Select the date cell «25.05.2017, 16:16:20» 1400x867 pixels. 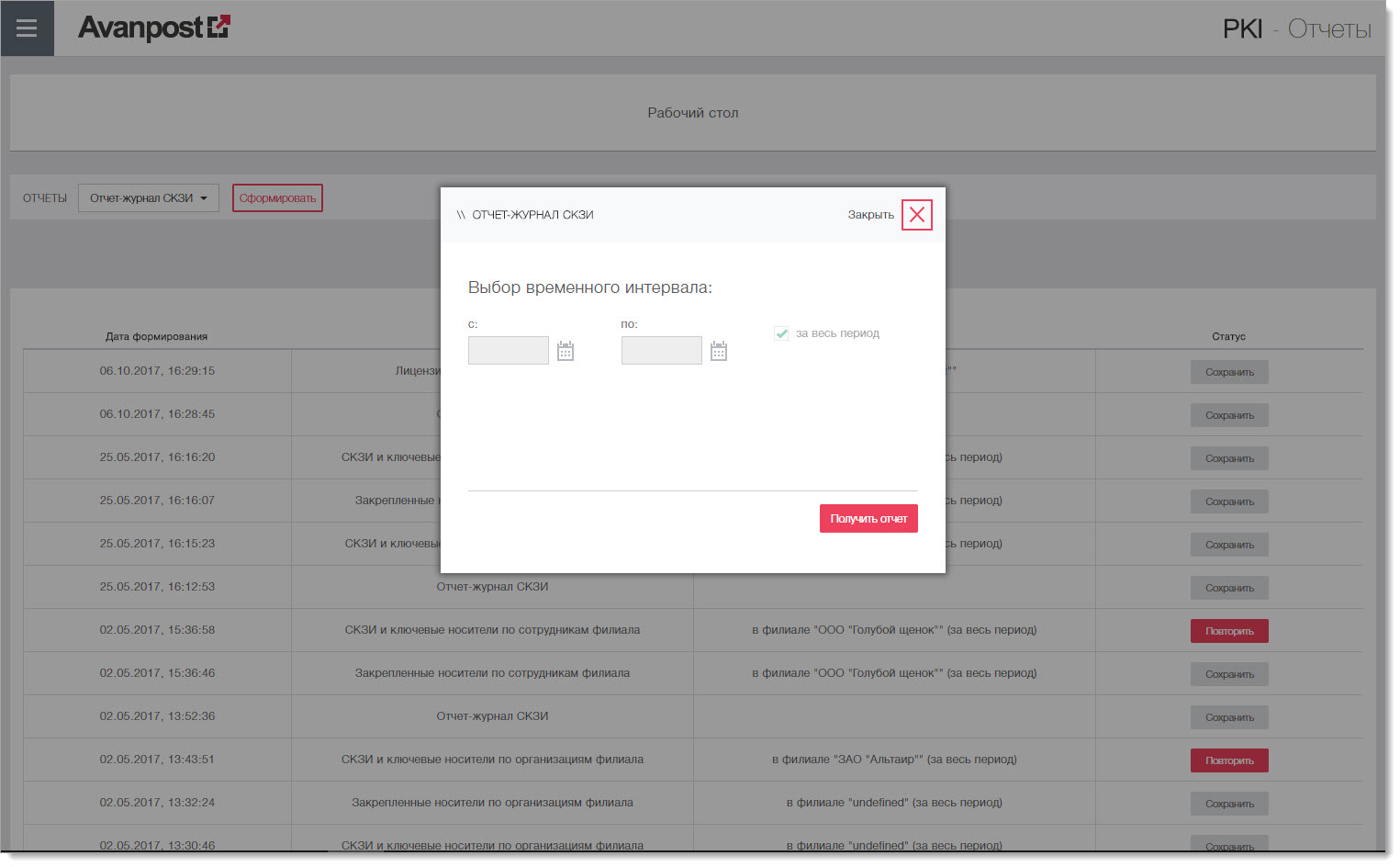pyautogui.click(x=157, y=457)
